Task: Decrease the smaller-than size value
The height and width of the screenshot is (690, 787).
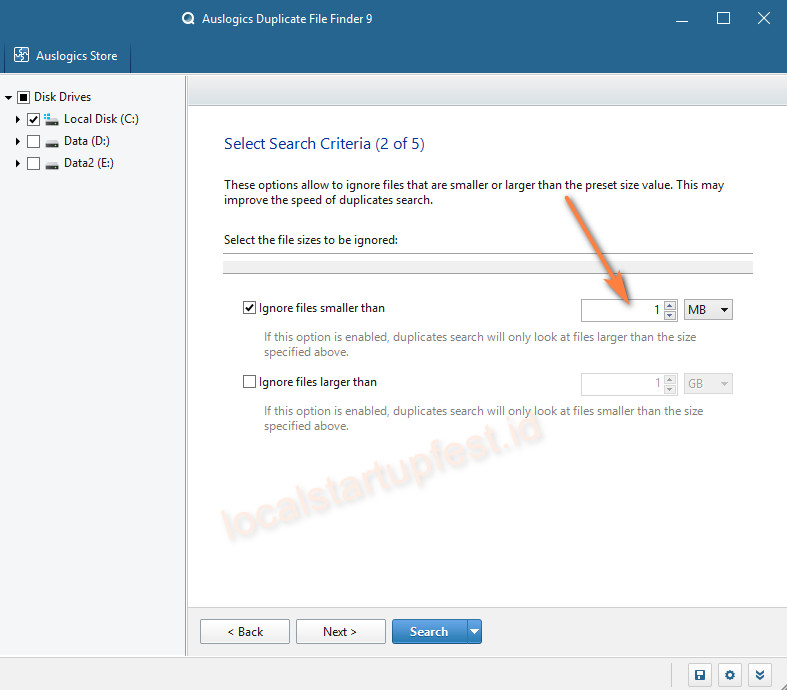Action: [x=670, y=315]
